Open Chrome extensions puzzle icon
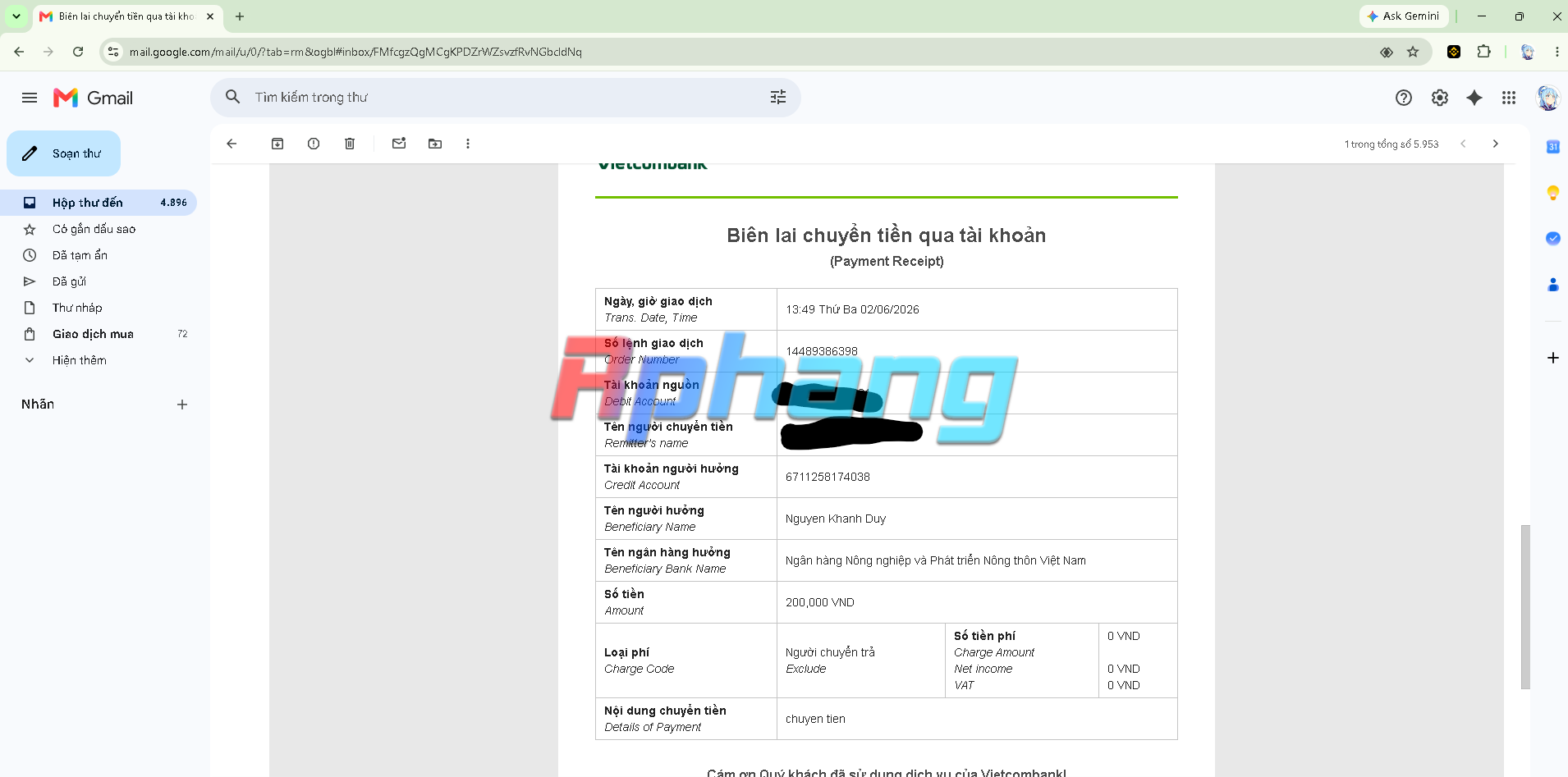This screenshot has height=777, width=1568. pos(1483,52)
